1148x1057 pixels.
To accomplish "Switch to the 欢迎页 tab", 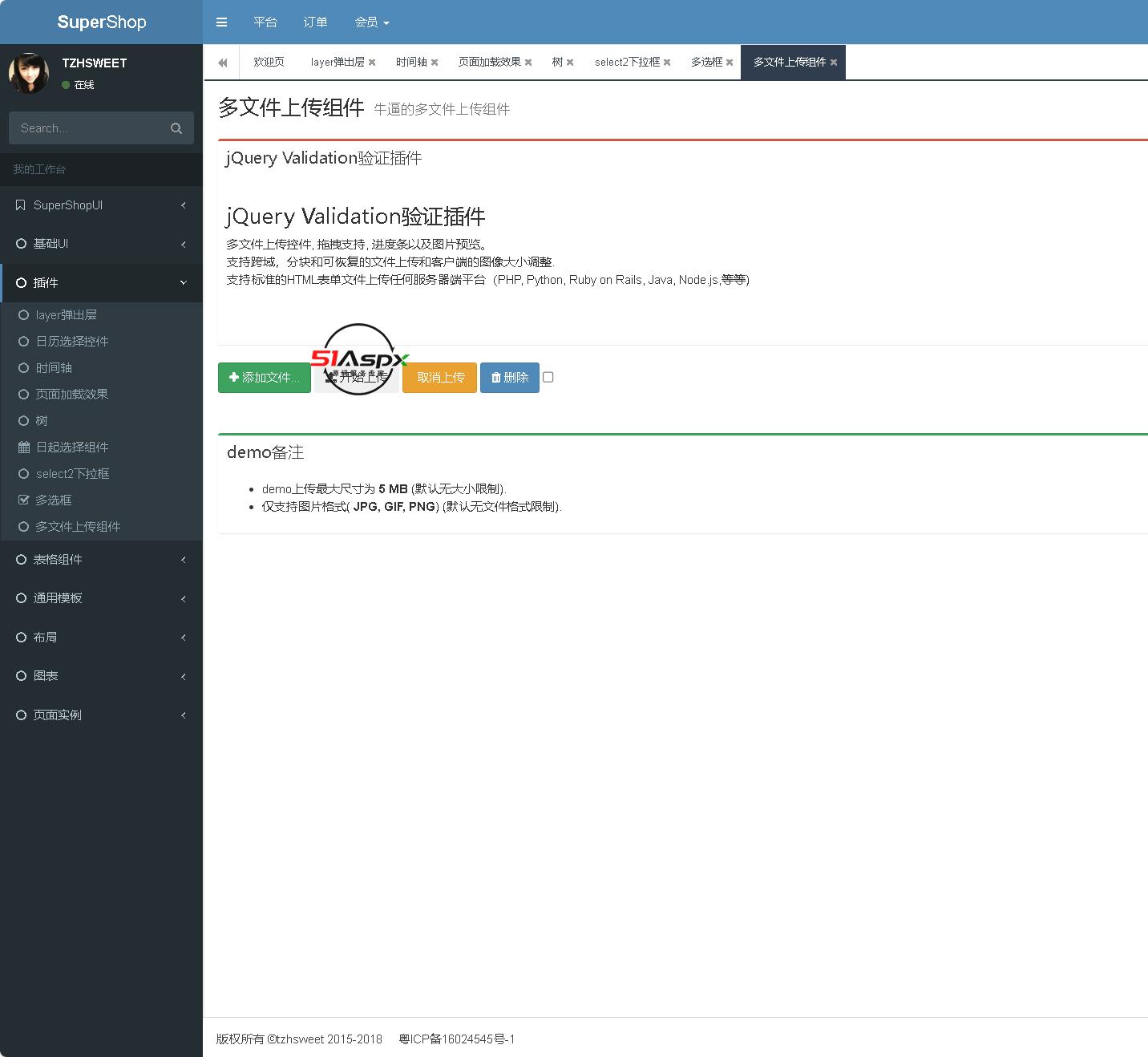I will [x=269, y=62].
